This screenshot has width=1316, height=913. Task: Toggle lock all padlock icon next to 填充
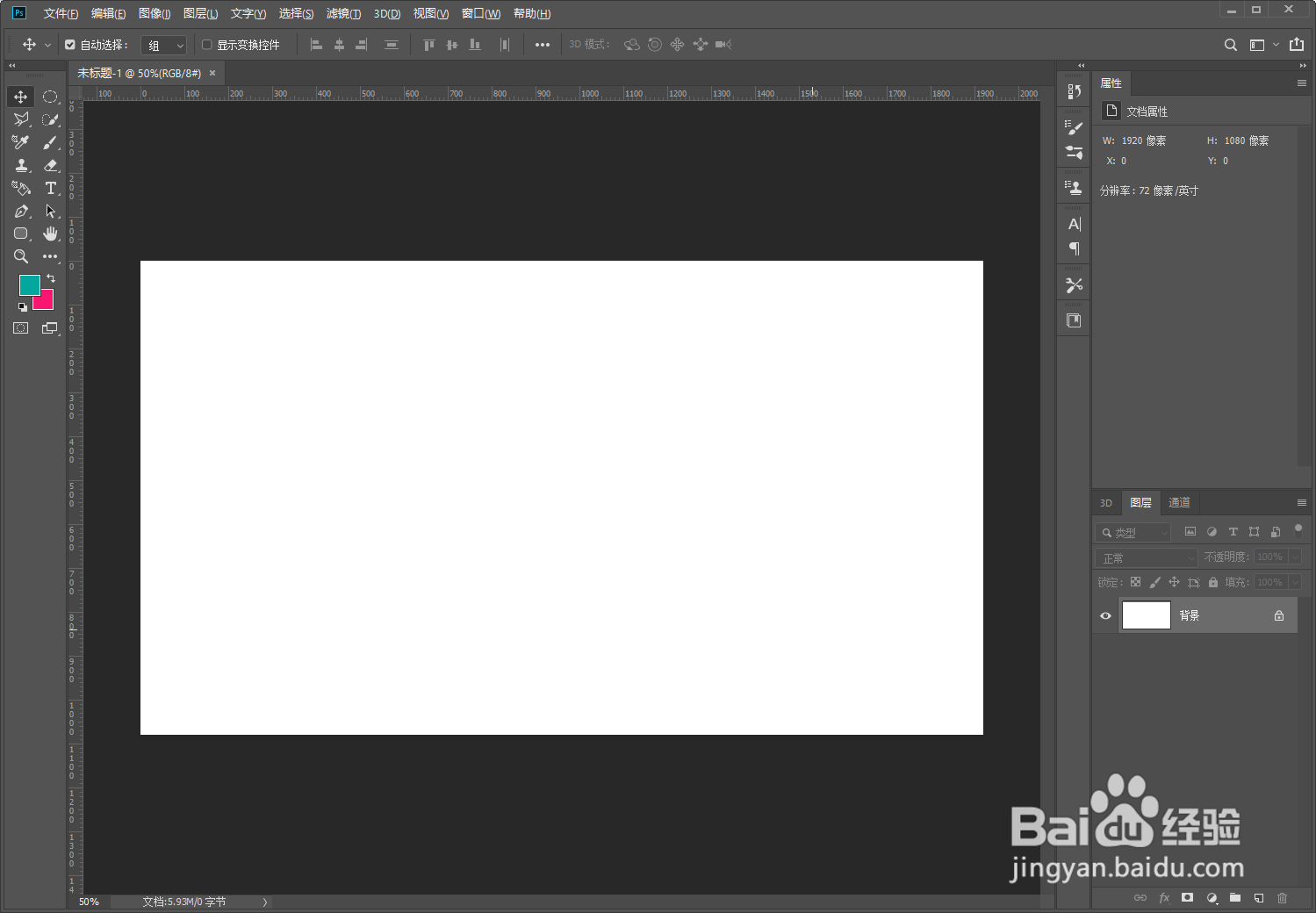[x=1213, y=582]
